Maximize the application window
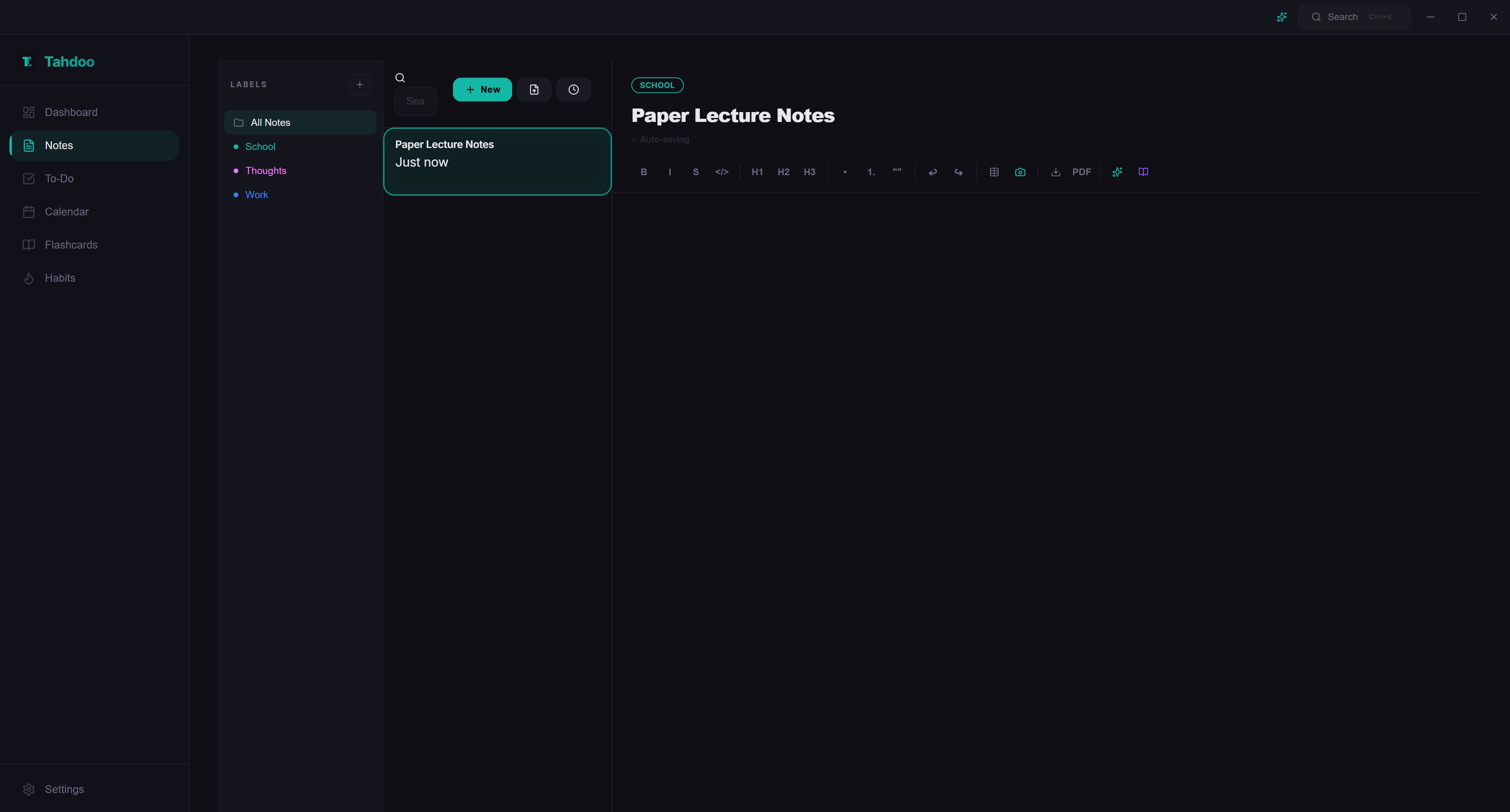The width and height of the screenshot is (1510, 812). (x=1462, y=17)
